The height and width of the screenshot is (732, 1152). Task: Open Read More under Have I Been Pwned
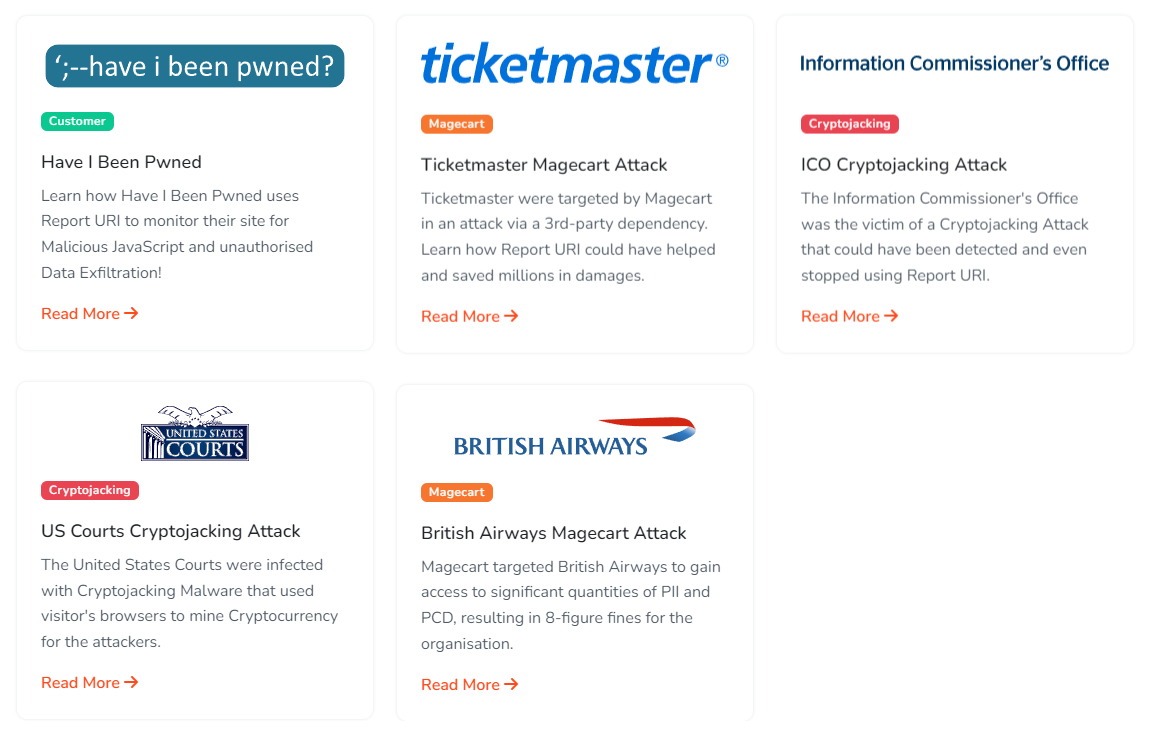(x=89, y=314)
